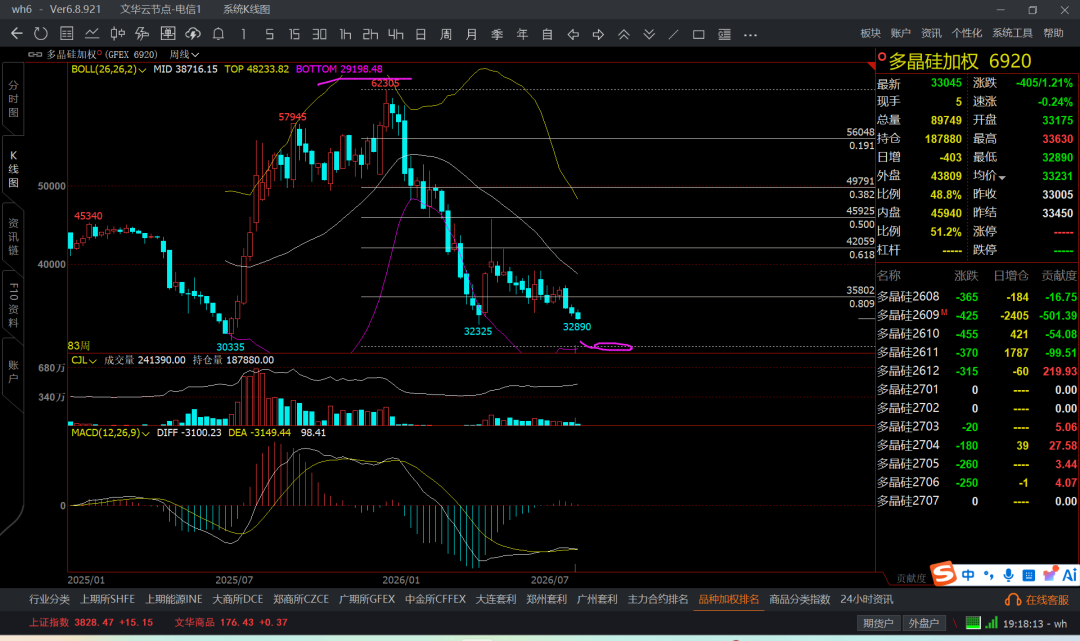Viewport: 1080px width, 641px height.
Task: Click the 贡献度 tab label
Action: coord(911,578)
